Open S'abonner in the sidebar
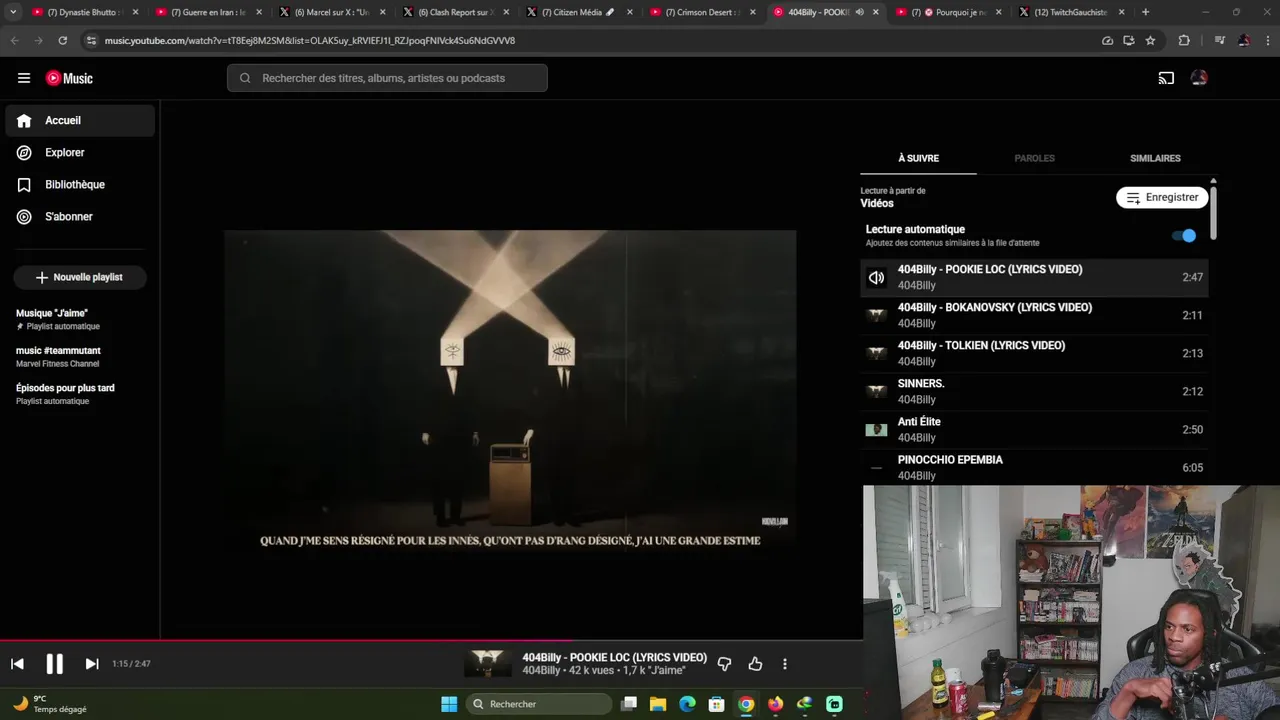Screen dimensions: 1280x720 coord(80,216)
